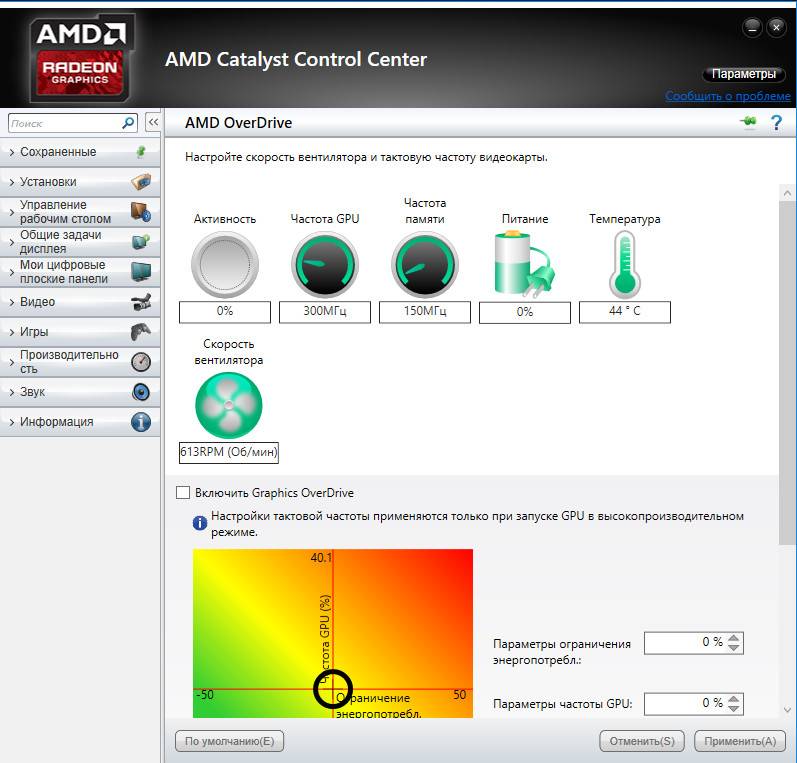The image size is (797, 763).
Task: Click the Игры gamepad icon
Action: pyautogui.click(x=141, y=331)
